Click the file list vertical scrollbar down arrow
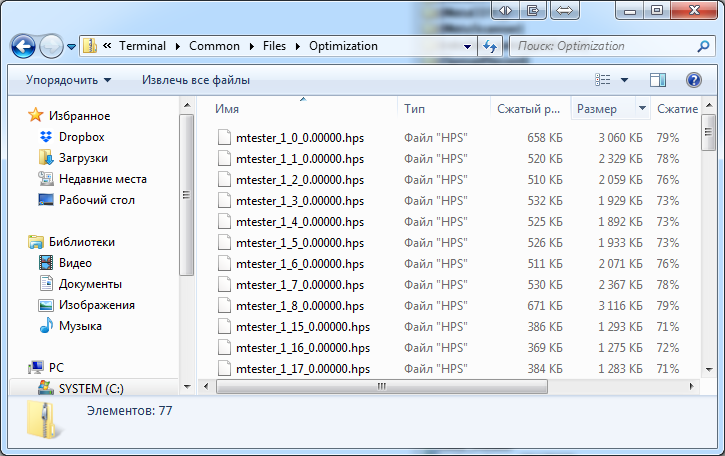The height and width of the screenshot is (456, 725). point(709,370)
